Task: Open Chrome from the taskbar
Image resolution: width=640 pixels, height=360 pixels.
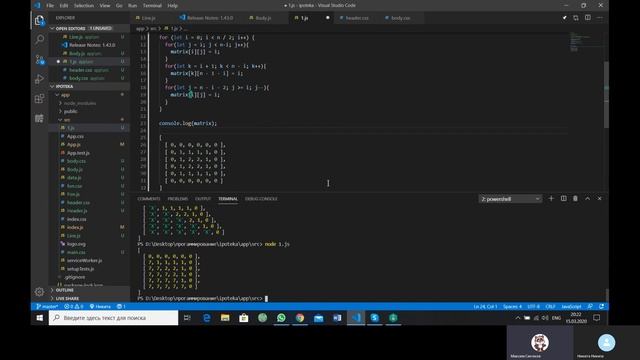Action: click(300, 318)
